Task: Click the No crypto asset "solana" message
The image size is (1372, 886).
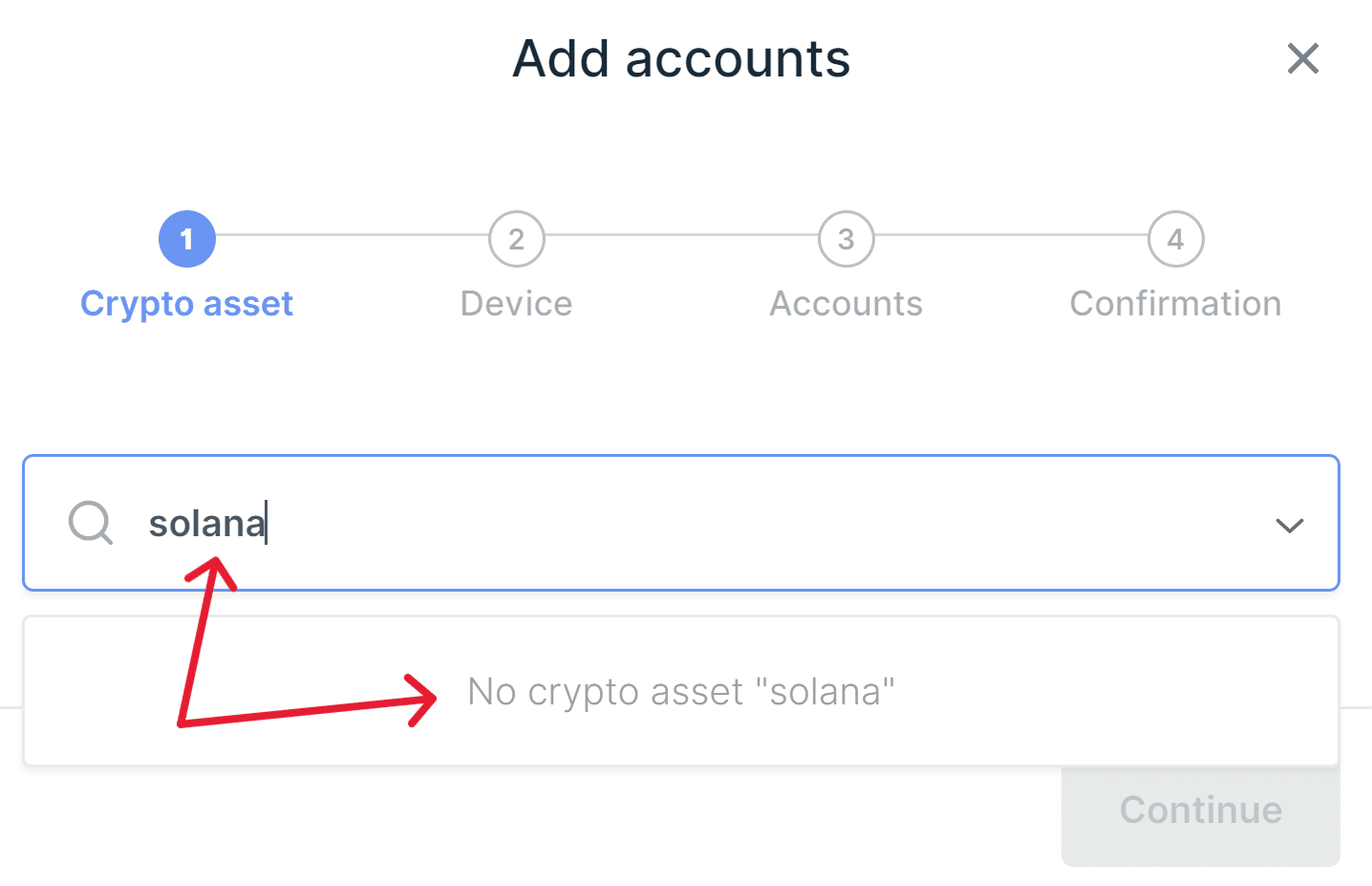Action: (x=681, y=692)
